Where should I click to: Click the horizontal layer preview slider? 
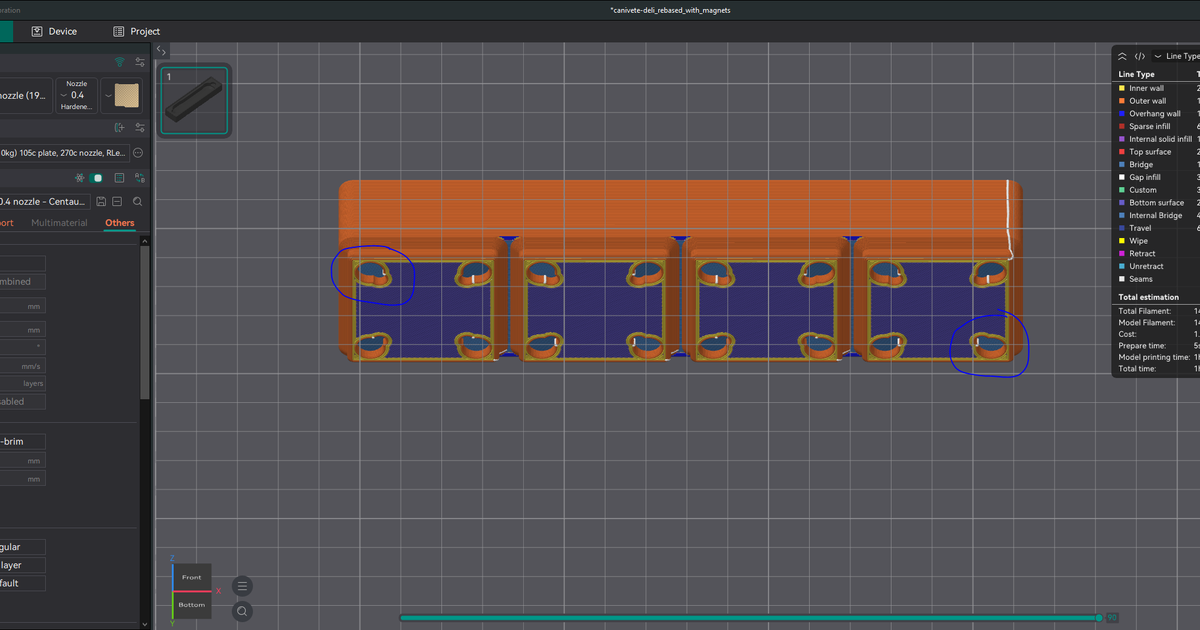(750, 618)
